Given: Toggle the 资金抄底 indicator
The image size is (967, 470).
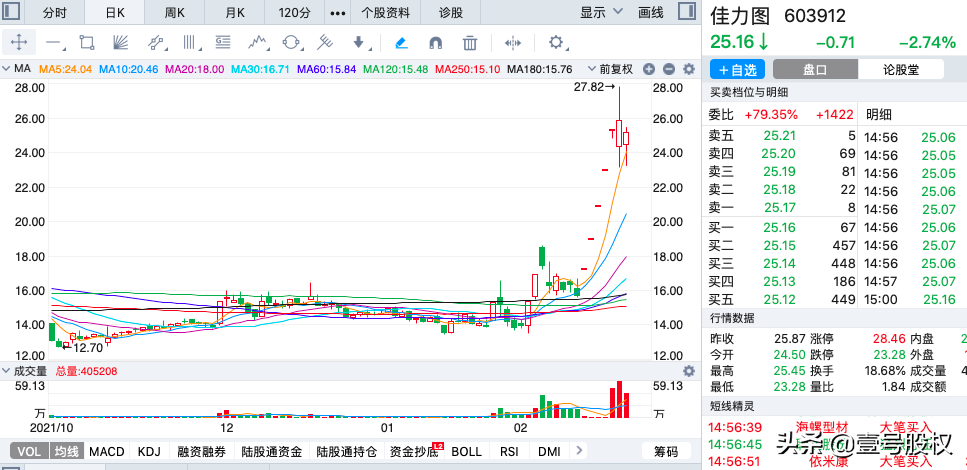Looking at the screenshot, I should coord(414,451).
